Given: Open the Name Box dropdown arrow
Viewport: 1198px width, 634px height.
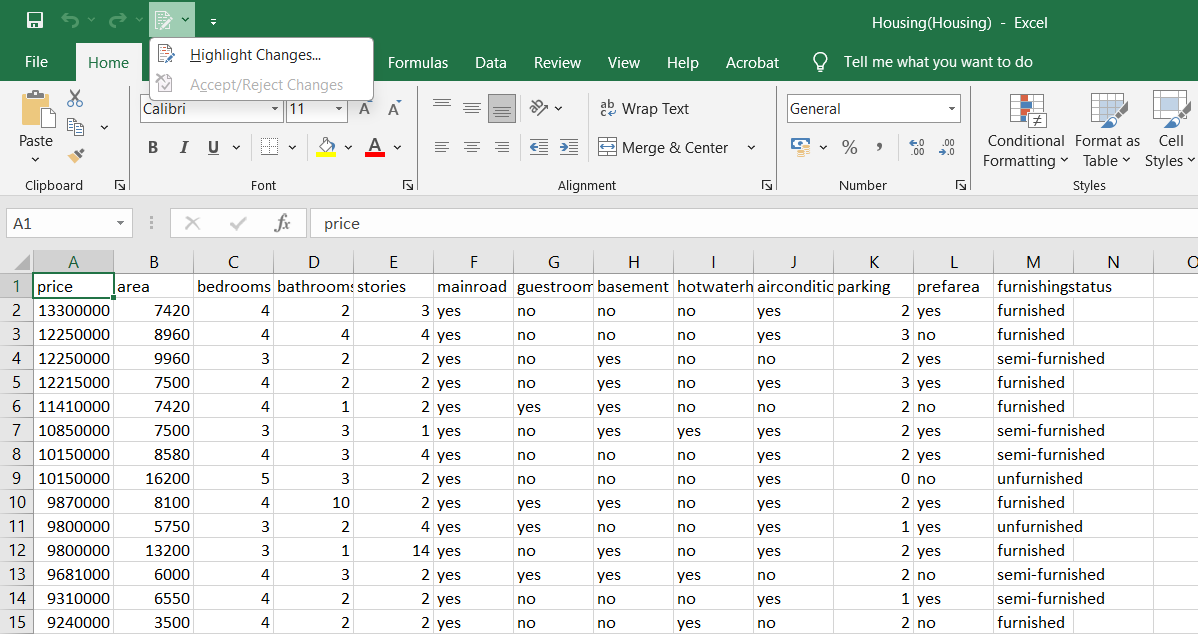Looking at the screenshot, I should click(x=120, y=223).
